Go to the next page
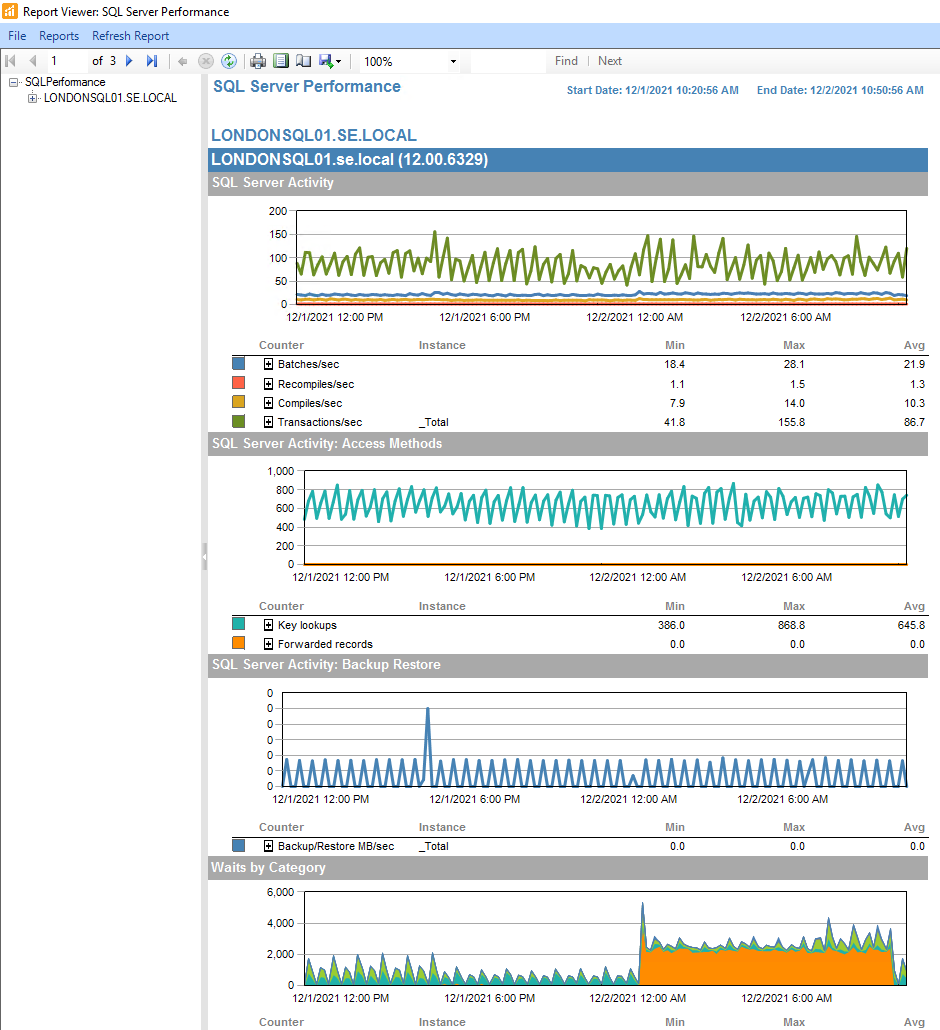This screenshot has width=940, height=1030. coord(129,61)
